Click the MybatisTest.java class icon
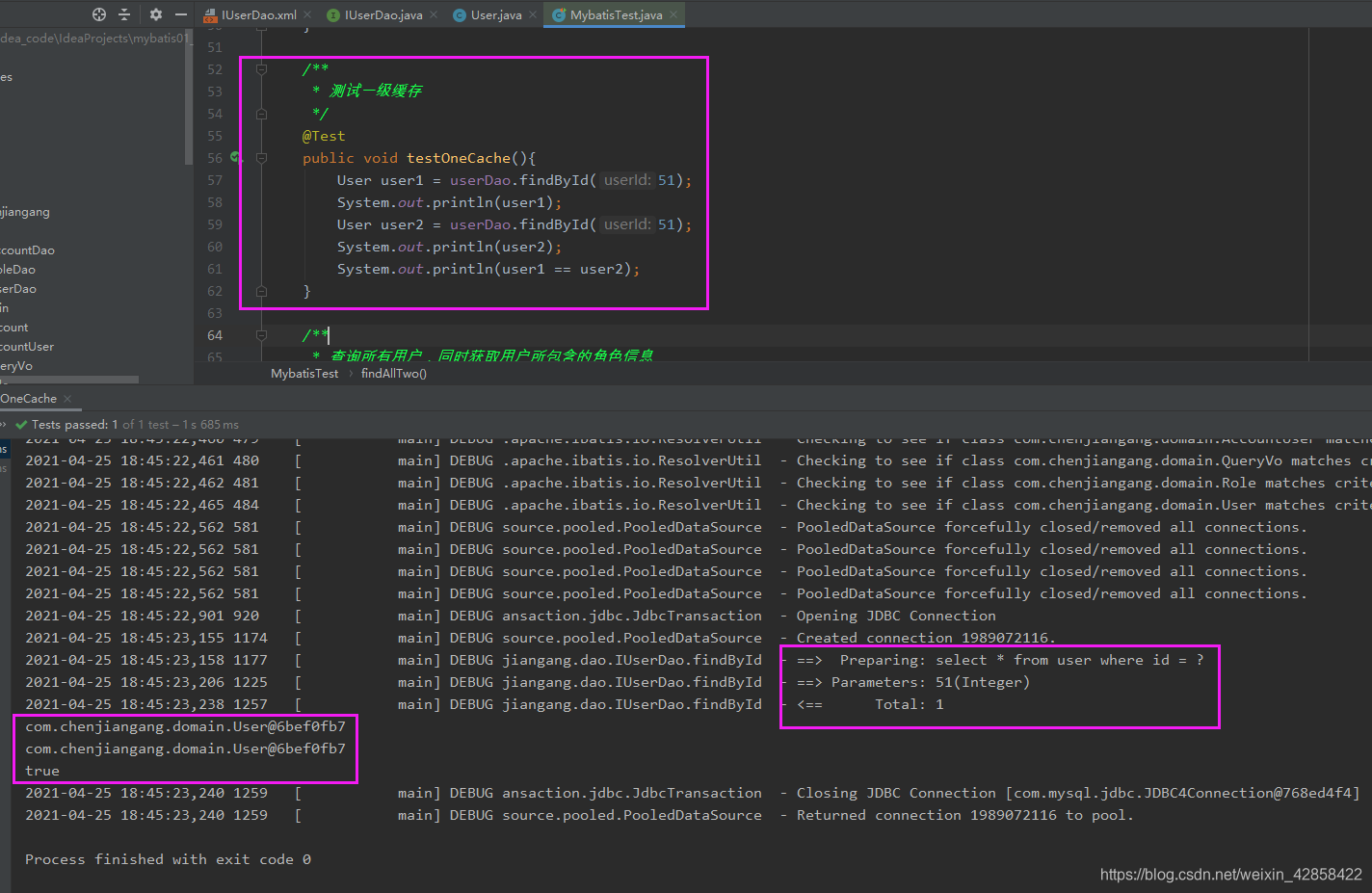This screenshot has width=1372, height=893. (558, 15)
